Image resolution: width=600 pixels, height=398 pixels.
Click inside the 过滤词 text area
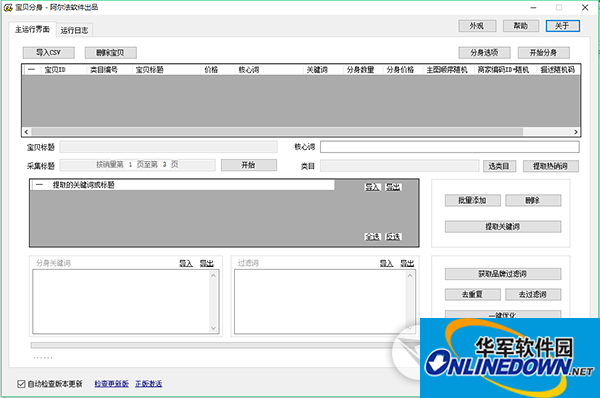pos(320,302)
